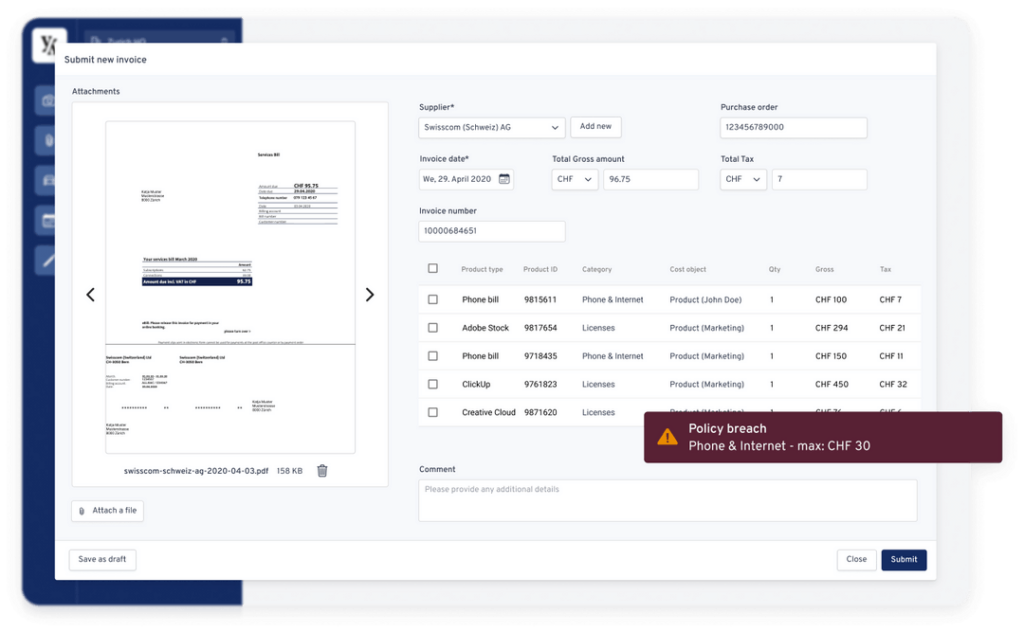This screenshot has height=632, width=1024.
Task: Check the Phone bill 9815611 row
Action: (432, 299)
